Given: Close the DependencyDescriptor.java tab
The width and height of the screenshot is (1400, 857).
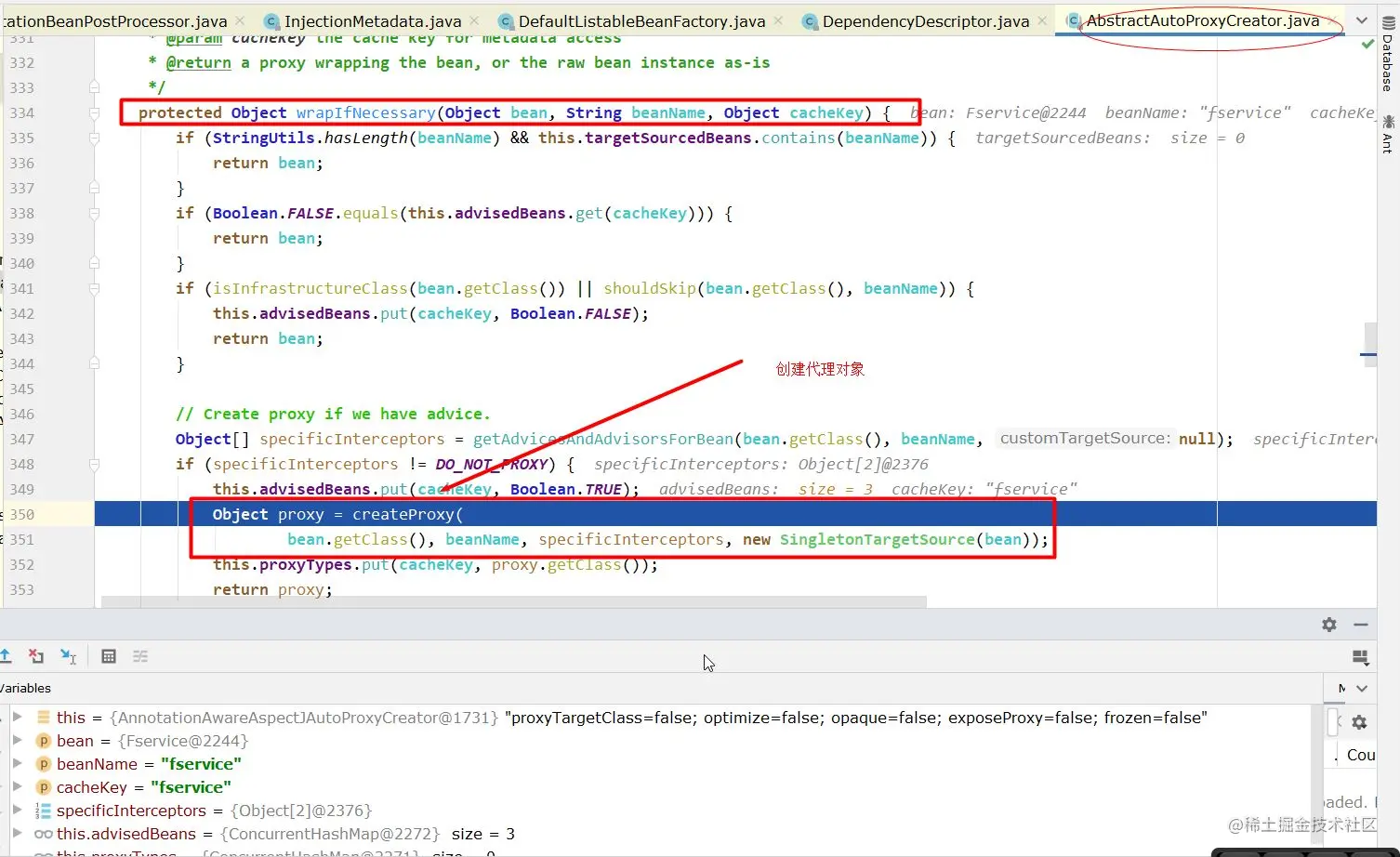Looking at the screenshot, I should tap(1042, 20).
